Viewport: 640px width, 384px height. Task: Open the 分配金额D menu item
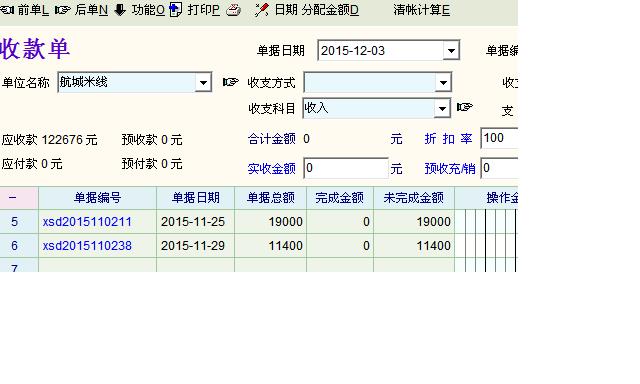(330, 10)
